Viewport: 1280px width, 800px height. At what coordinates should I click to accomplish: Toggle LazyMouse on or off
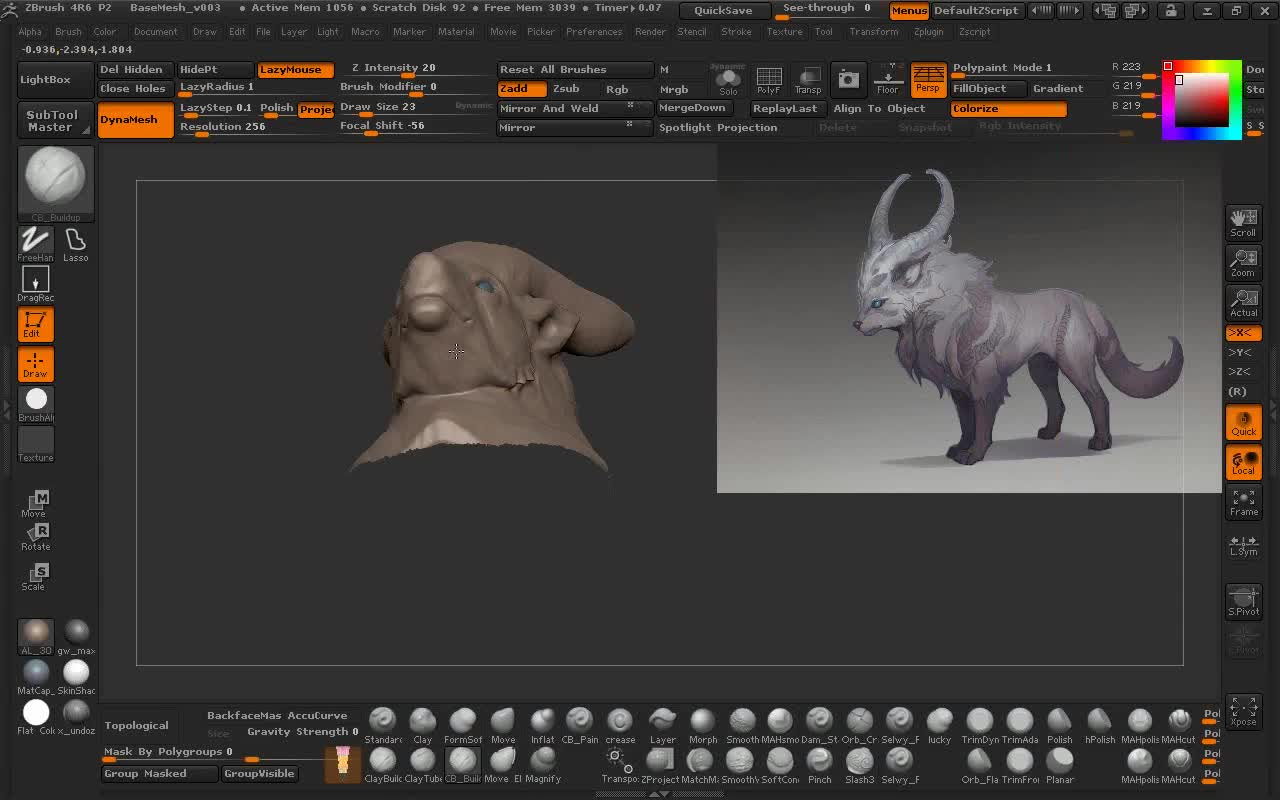click(x=295, y=69)
